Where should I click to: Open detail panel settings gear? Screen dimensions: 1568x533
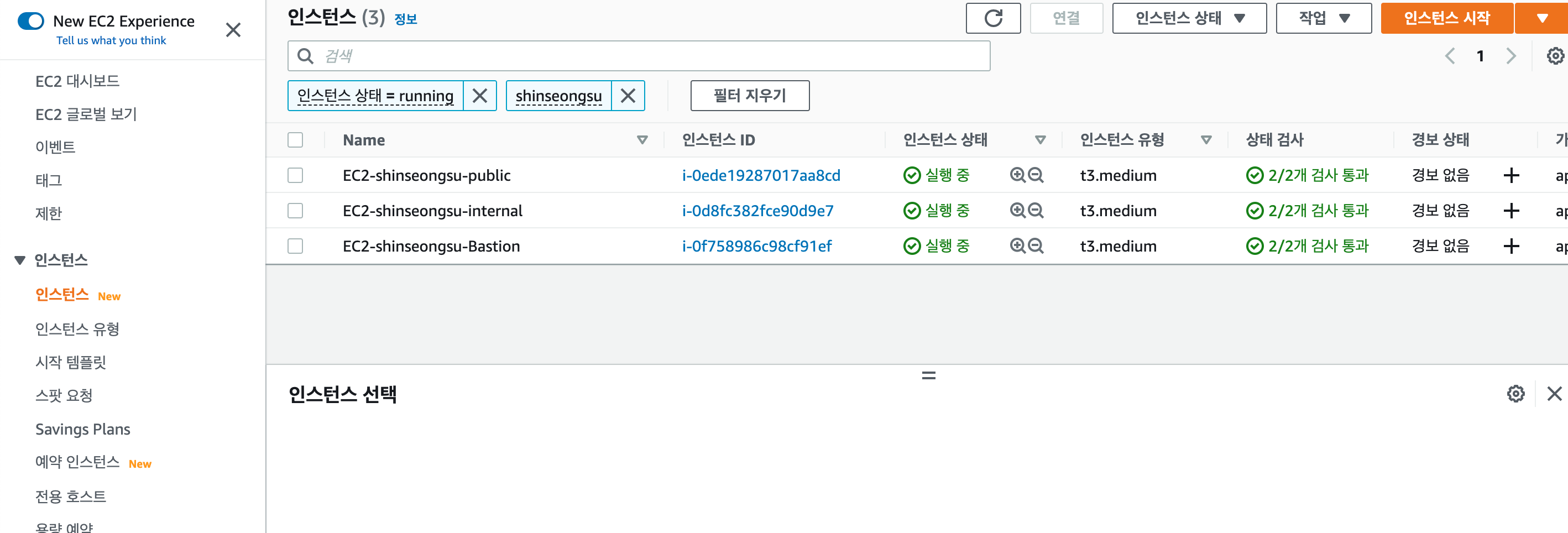[x=1515, y=394]
